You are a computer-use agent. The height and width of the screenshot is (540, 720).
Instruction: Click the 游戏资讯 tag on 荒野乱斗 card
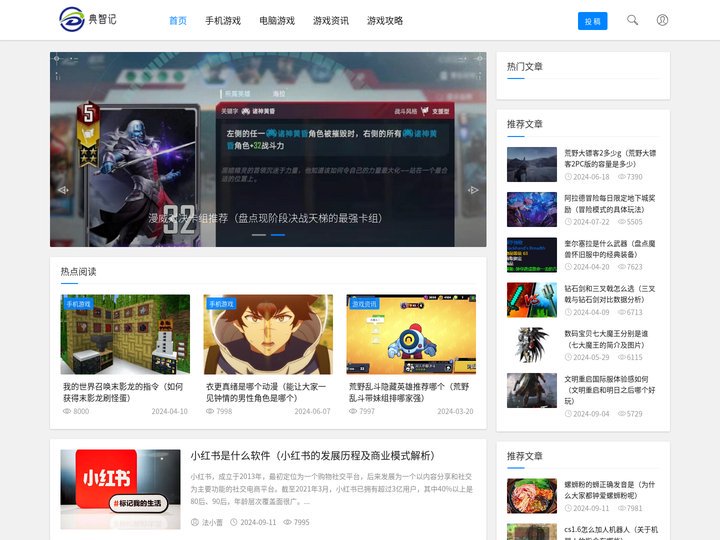[364, 304]
